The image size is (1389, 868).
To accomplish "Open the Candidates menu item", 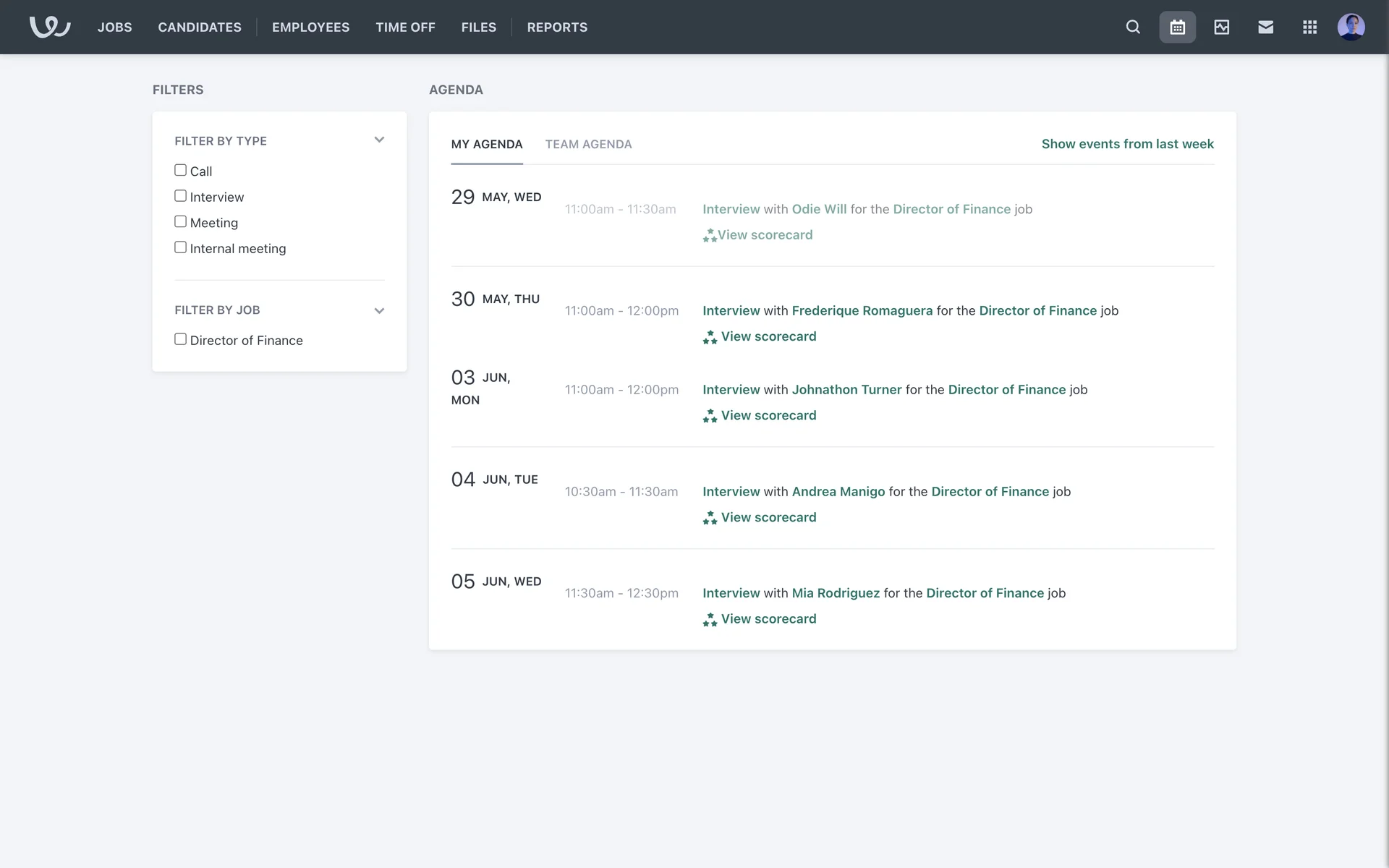I will click(200, 27).
